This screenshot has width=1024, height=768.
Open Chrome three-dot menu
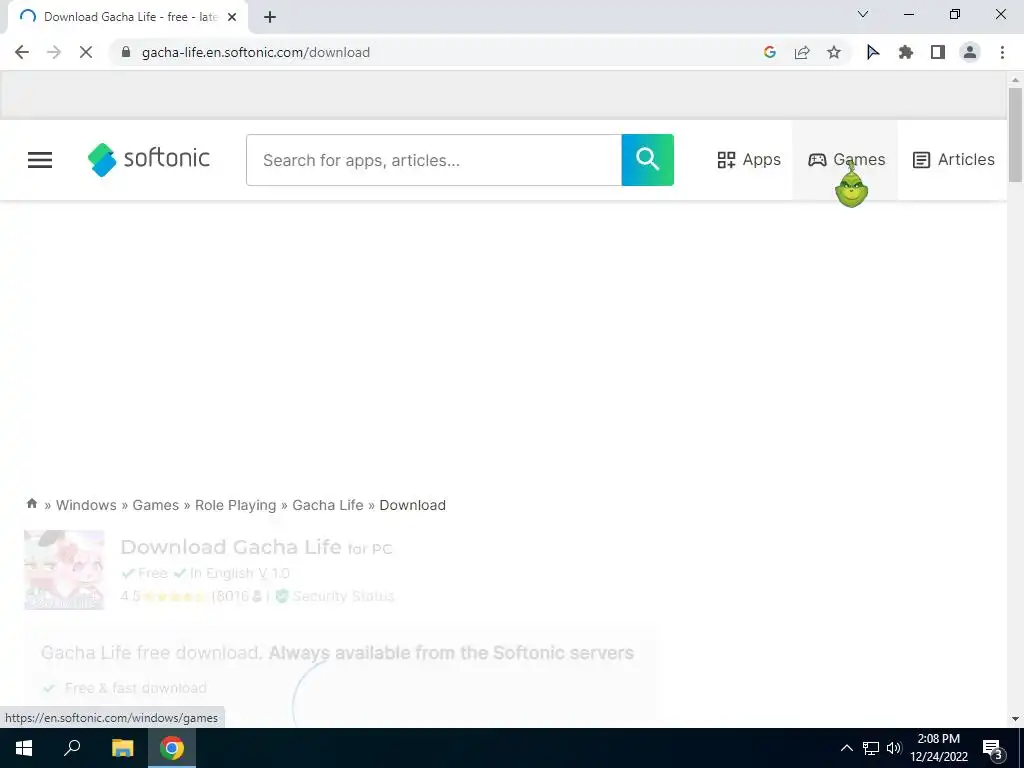(x=1002, y=52)
